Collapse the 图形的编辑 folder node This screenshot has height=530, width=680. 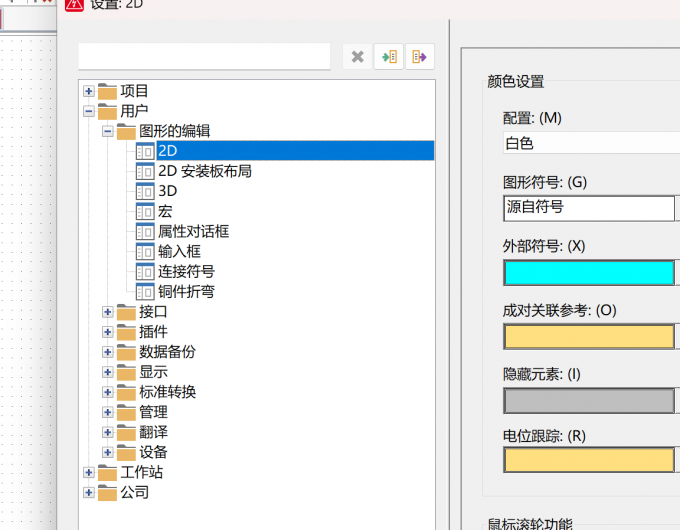click(108, 131)
